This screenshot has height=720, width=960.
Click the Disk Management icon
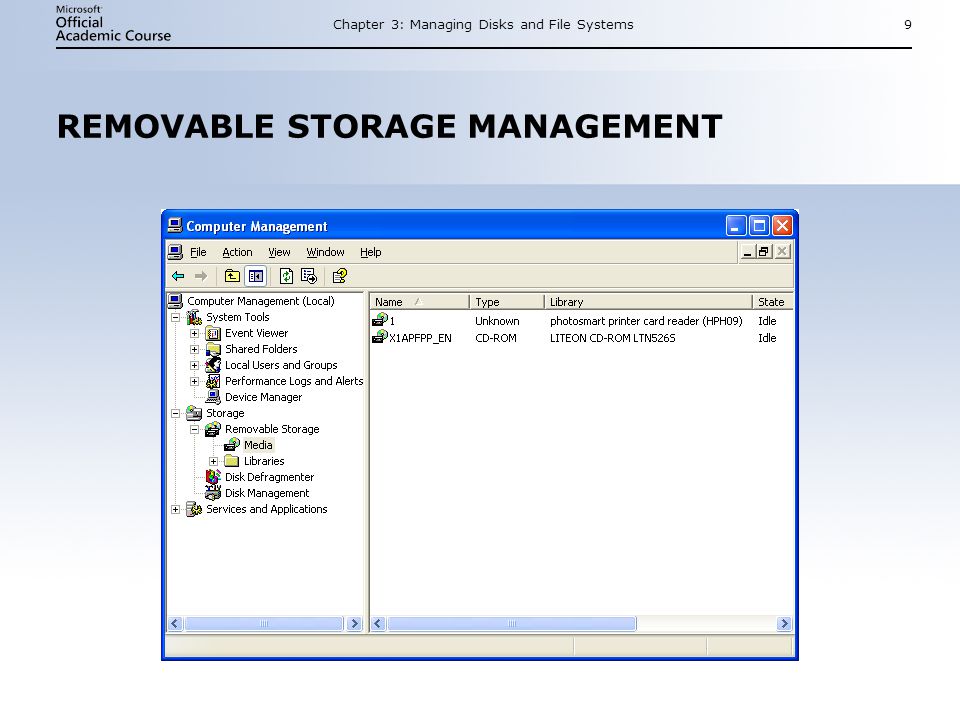pos(213,493)
